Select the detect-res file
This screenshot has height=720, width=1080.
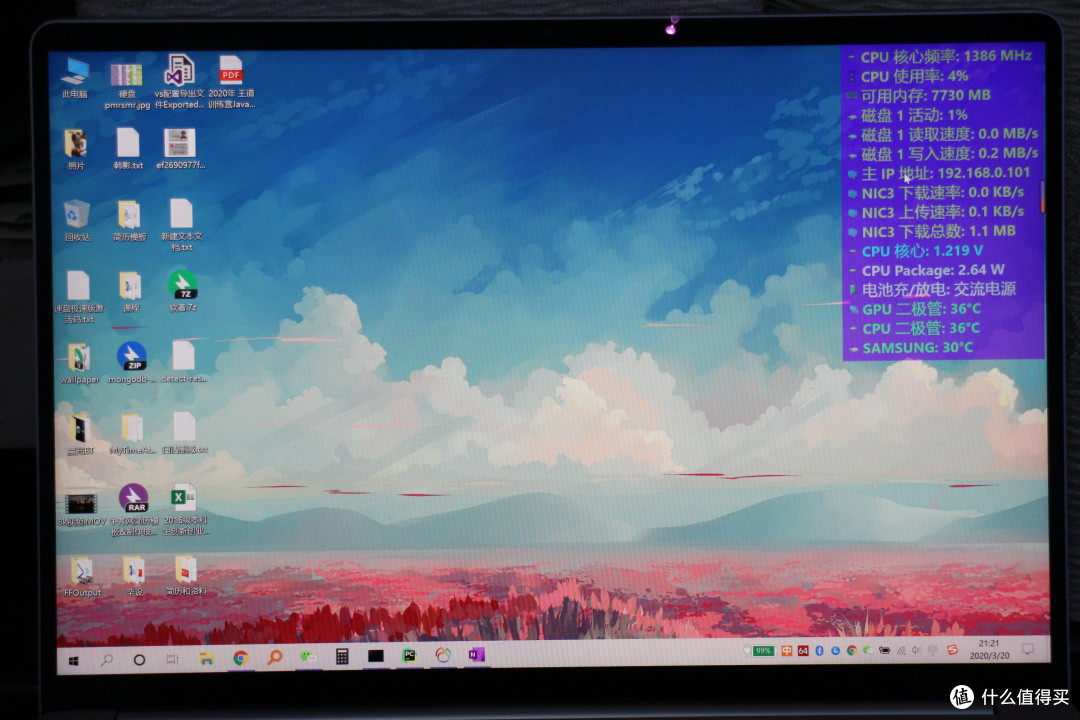(184, 362)
